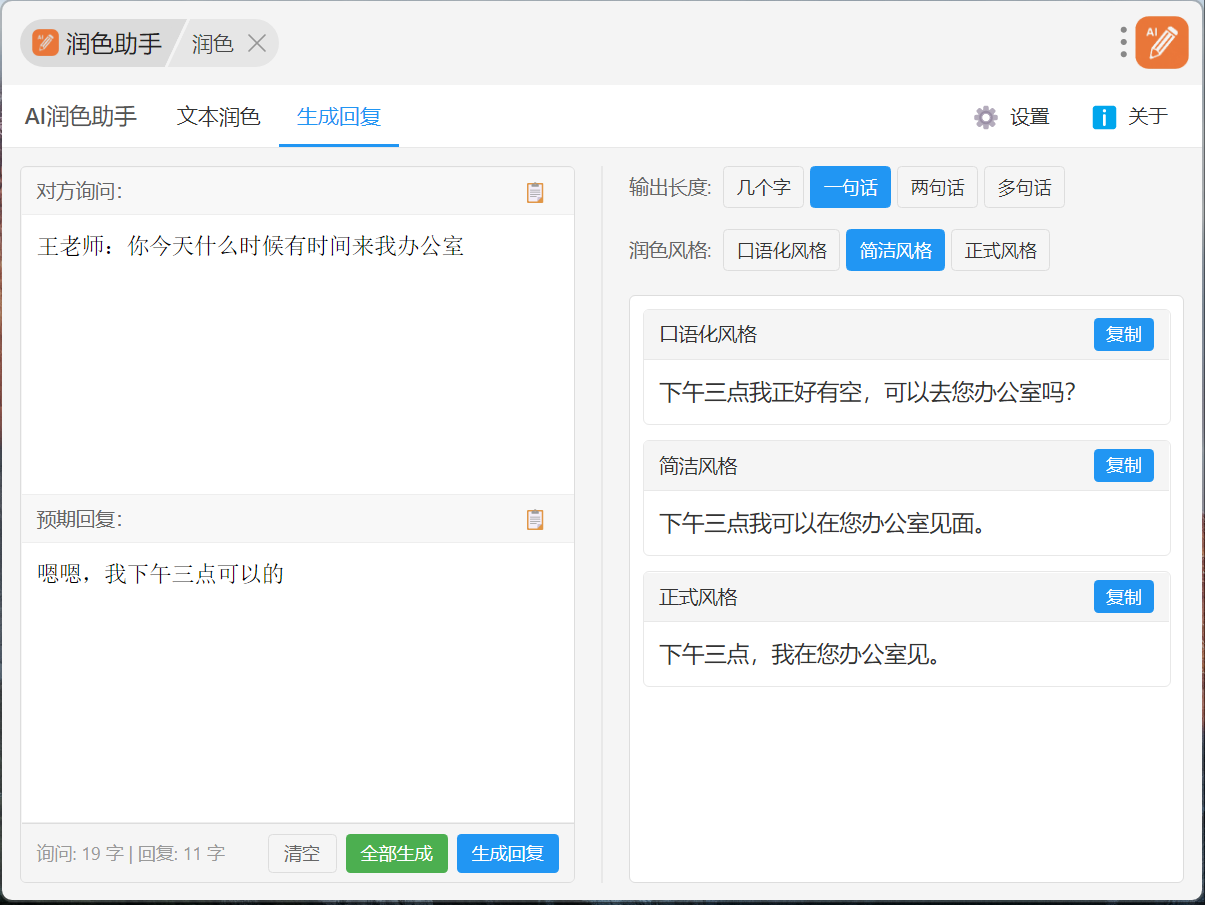Switch to the 文本润色 tab

tap(219, 117)
